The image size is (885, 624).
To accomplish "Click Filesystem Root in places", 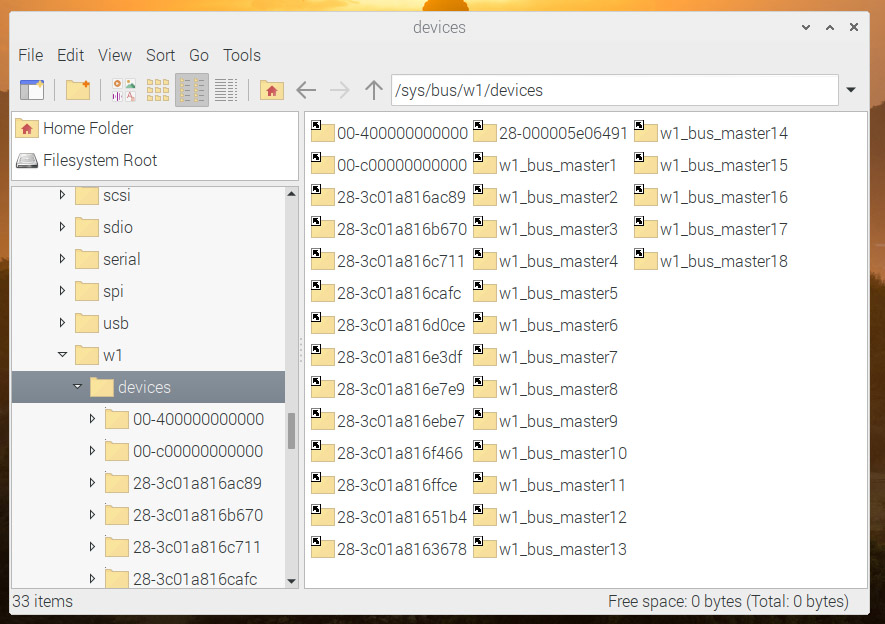I will 100,160.
